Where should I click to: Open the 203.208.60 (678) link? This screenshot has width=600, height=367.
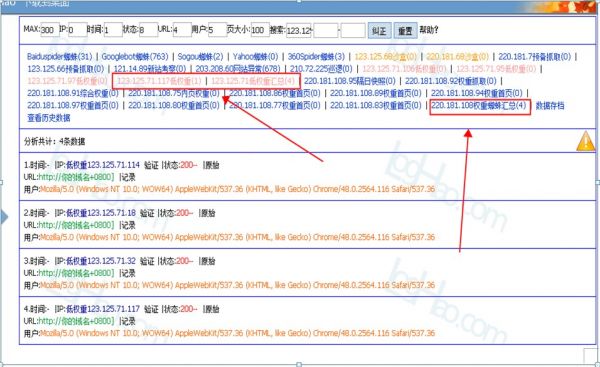tap(238, 69)
